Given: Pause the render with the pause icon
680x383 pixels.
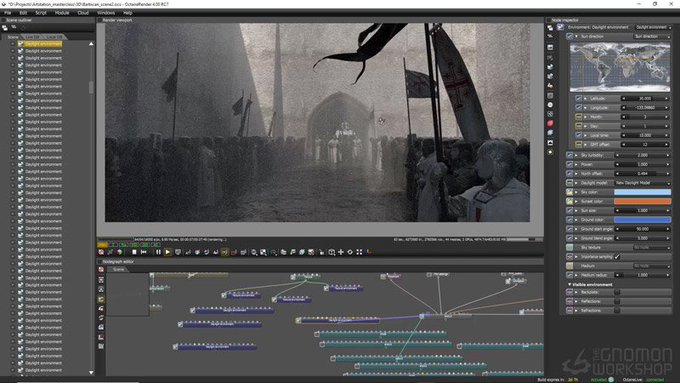Looking at the screenshot, I should pos(158,252).
